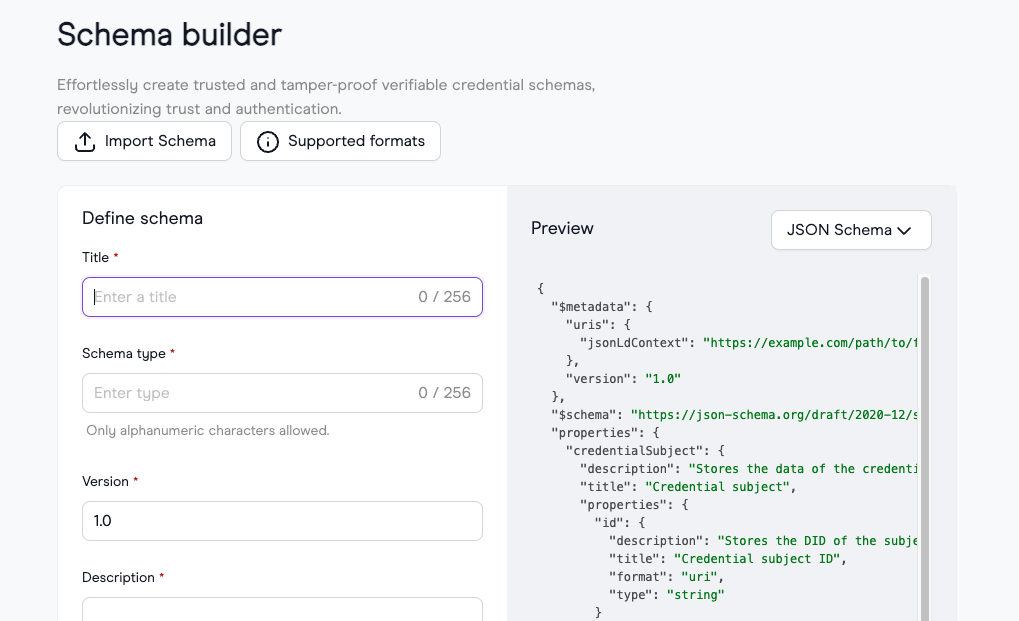Click the upload icon in Import Schema

(84, 142)
